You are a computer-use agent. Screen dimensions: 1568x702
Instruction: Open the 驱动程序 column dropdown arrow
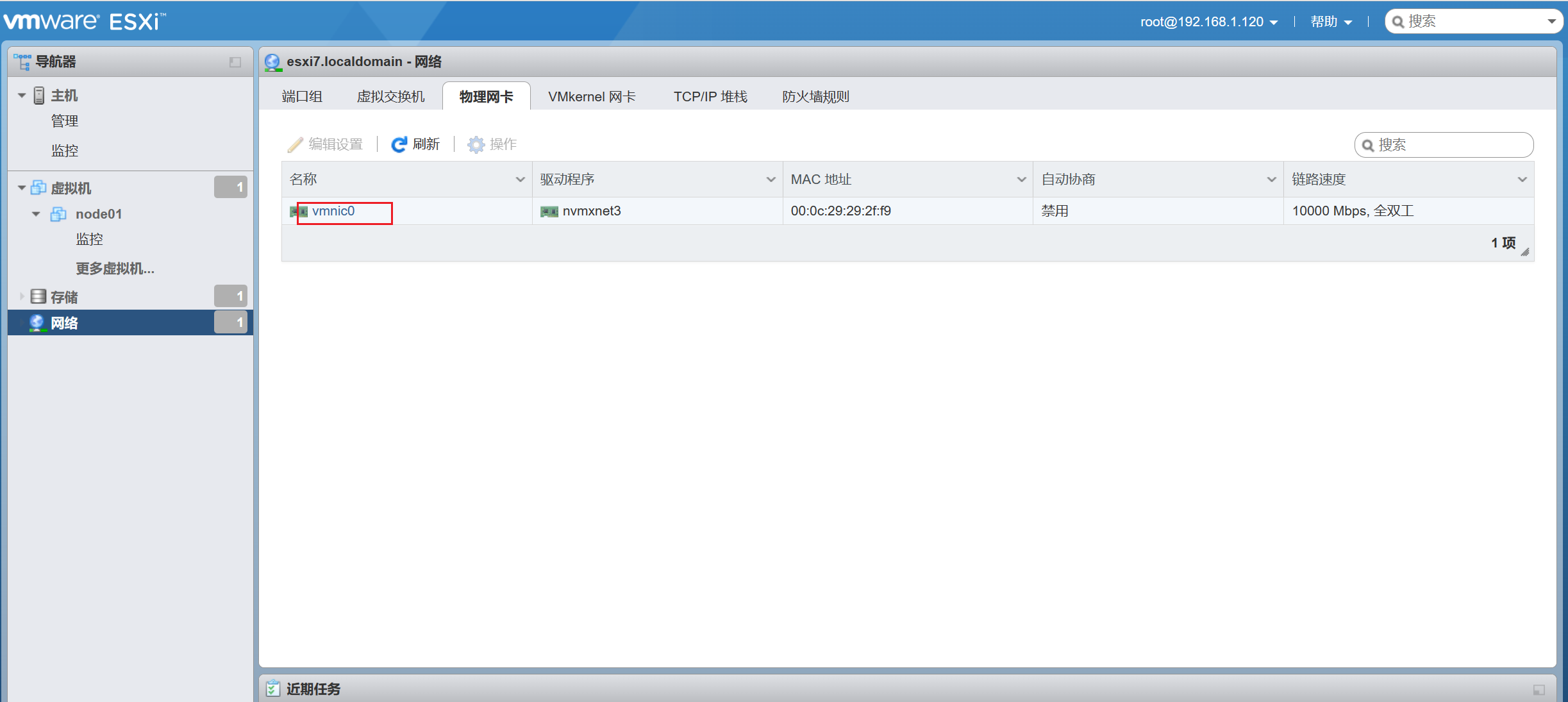771,180
